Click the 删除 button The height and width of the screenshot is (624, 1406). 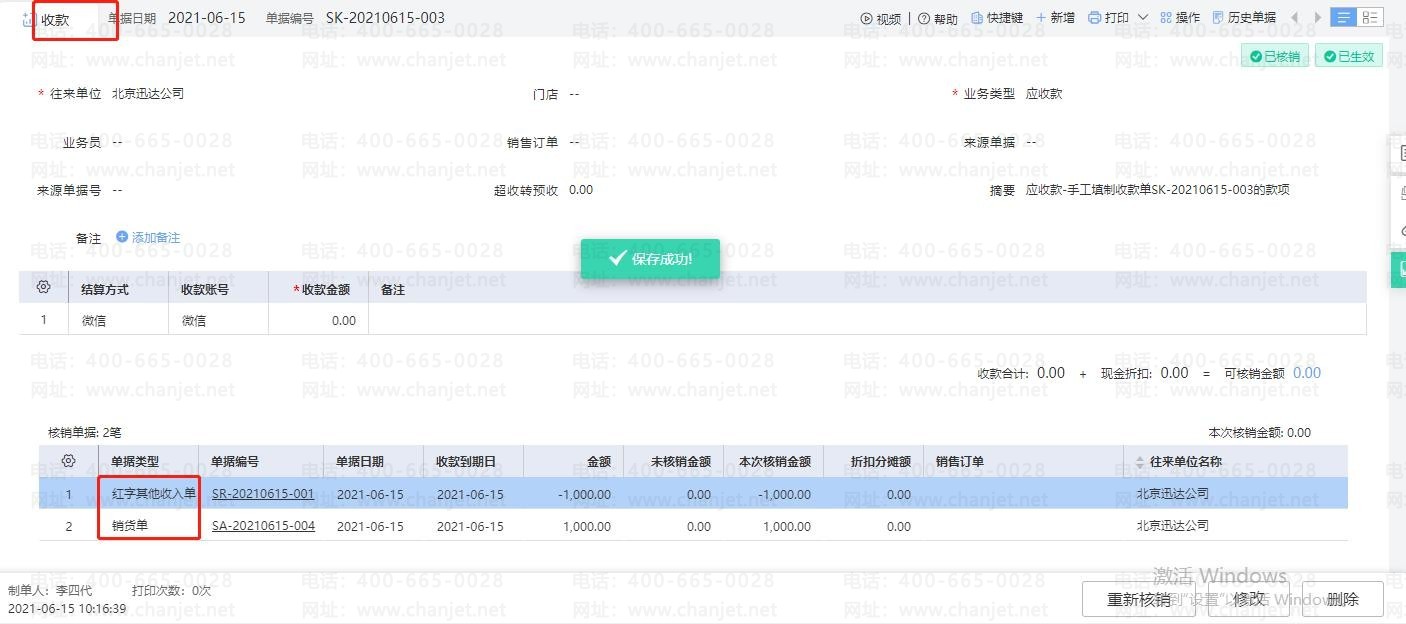[1342, 599]
